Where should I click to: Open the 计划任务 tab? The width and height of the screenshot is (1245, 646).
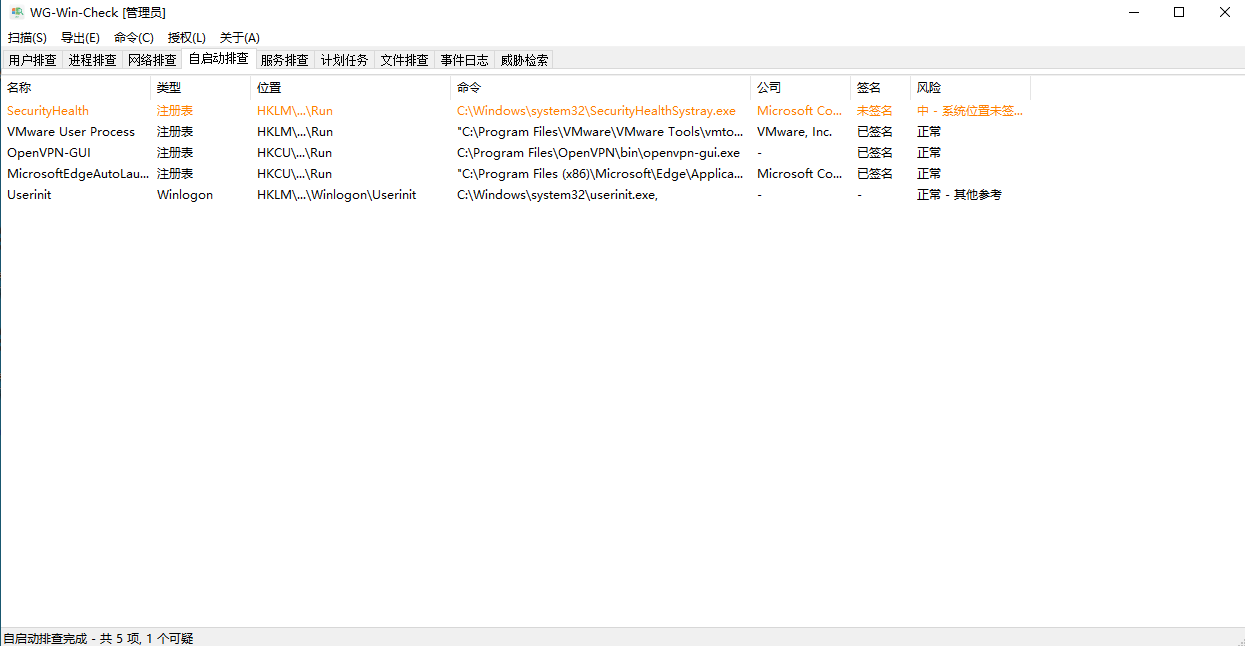click(345, 60)
